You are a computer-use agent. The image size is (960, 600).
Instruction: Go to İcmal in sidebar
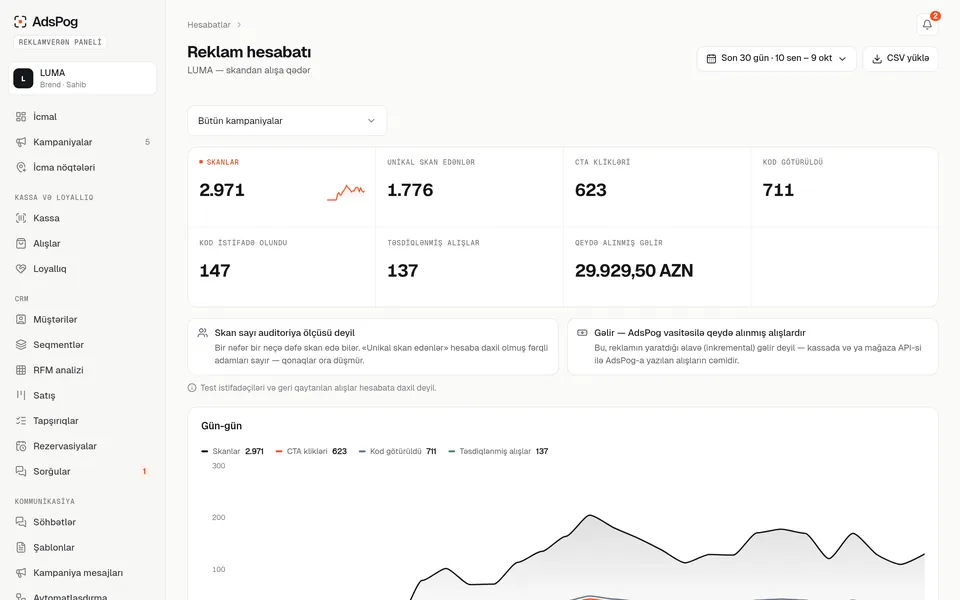pos(83,117)
